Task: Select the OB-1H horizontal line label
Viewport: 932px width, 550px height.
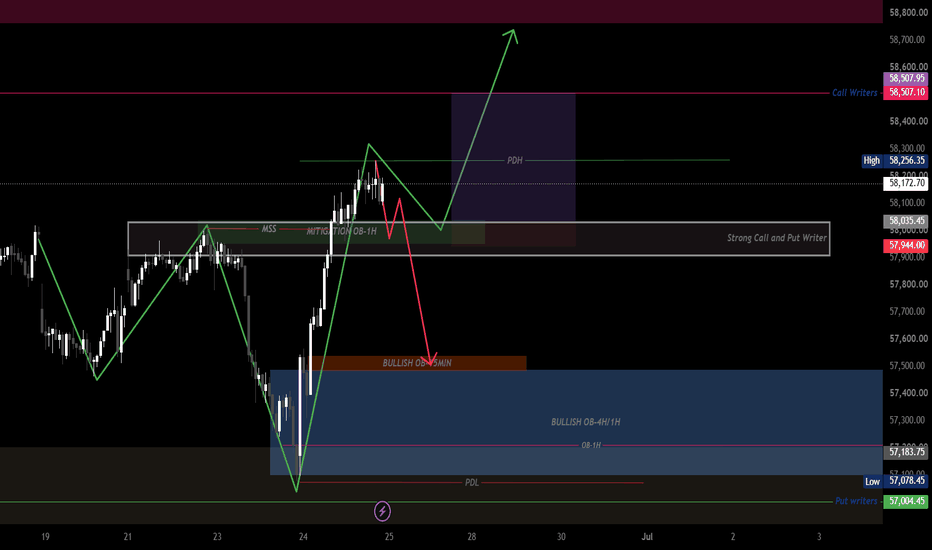Action: [591, 445]
